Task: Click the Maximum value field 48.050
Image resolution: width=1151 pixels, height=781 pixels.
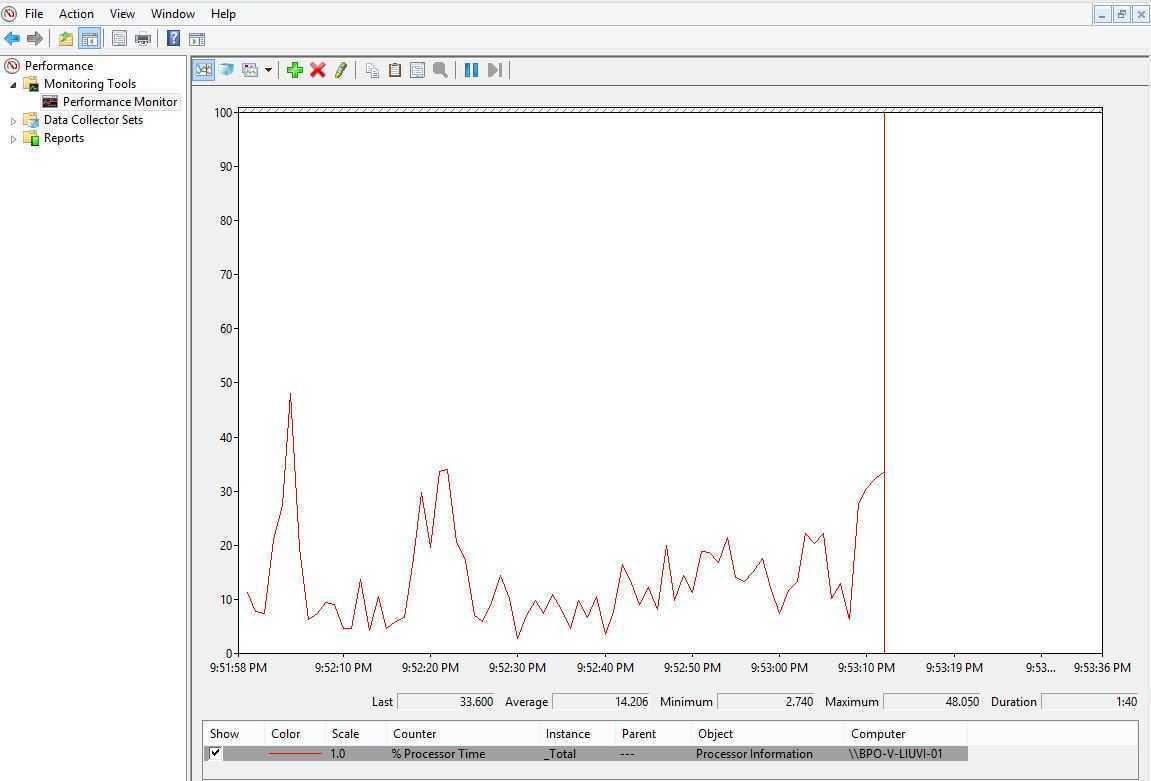Action: [932, 701]
